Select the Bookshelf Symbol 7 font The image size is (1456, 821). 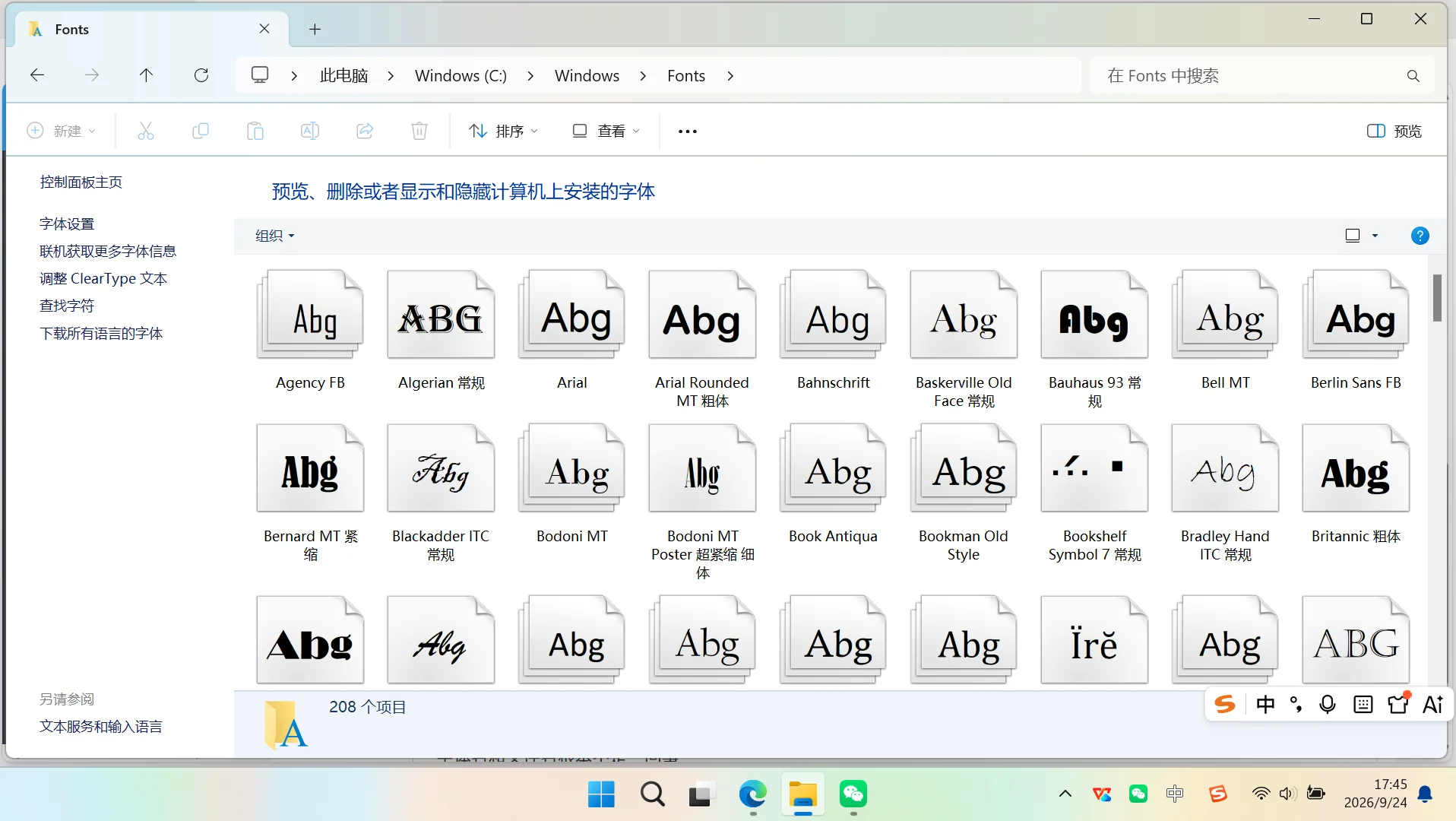coord(1094,468)
